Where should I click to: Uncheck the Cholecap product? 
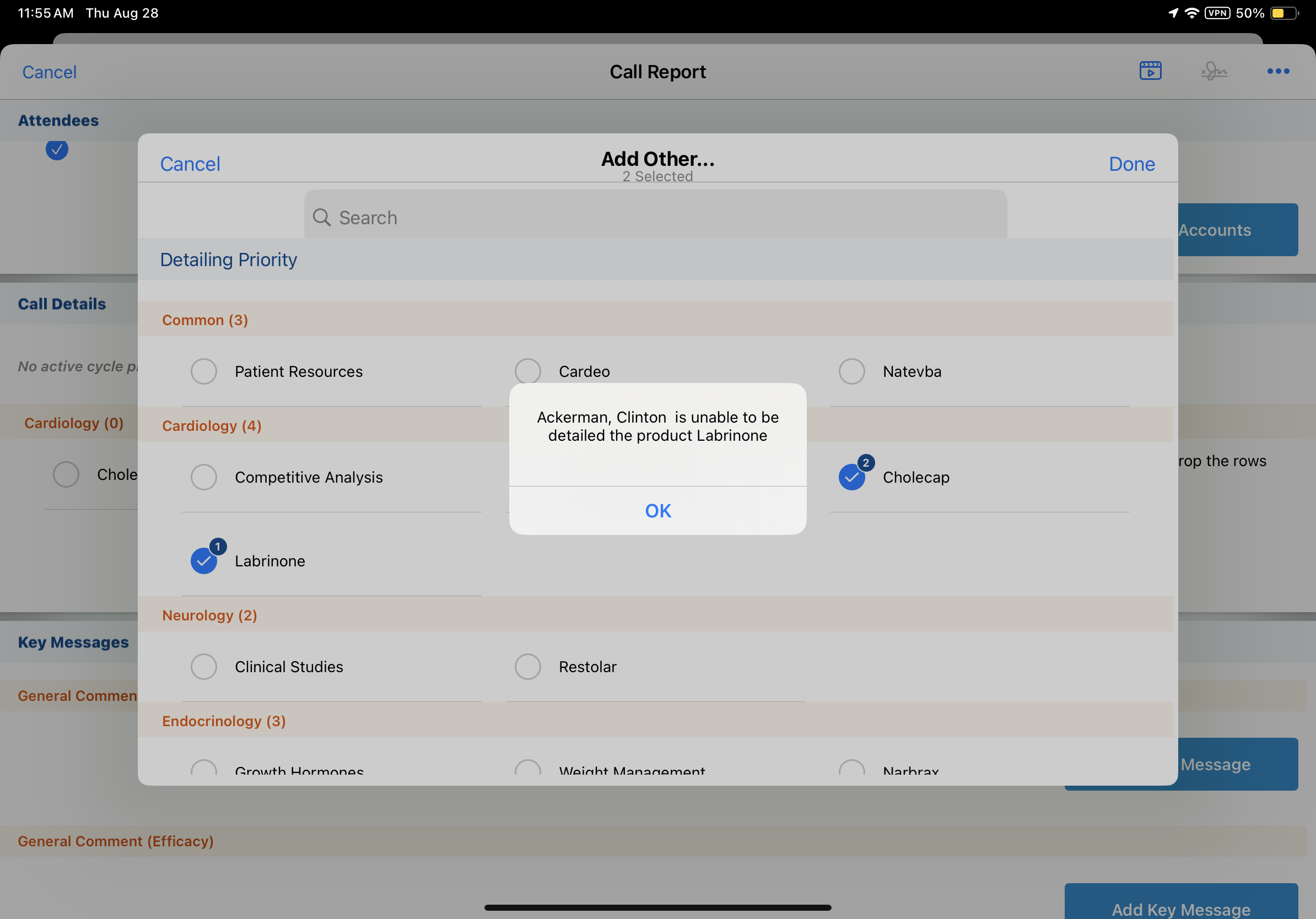[x=851, y=477]
